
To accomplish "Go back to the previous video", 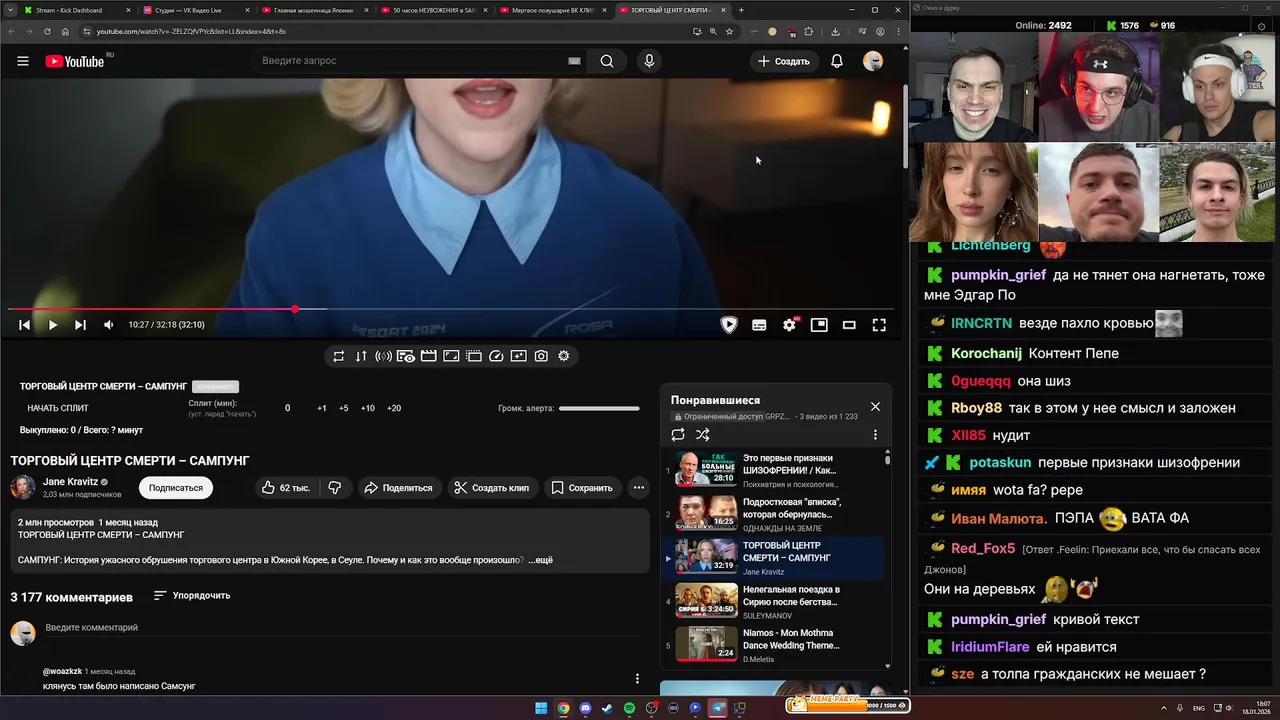I will (x=24, y=325).
